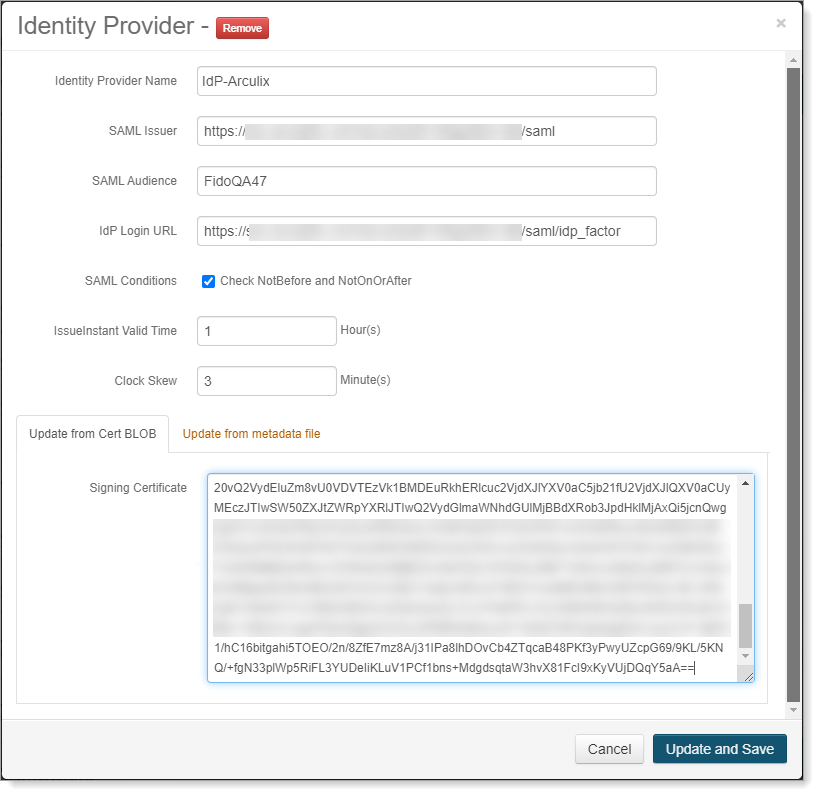Focus the SAML Issuer URL field
Viewport: 819px width, 796px height.
[426, 131]
